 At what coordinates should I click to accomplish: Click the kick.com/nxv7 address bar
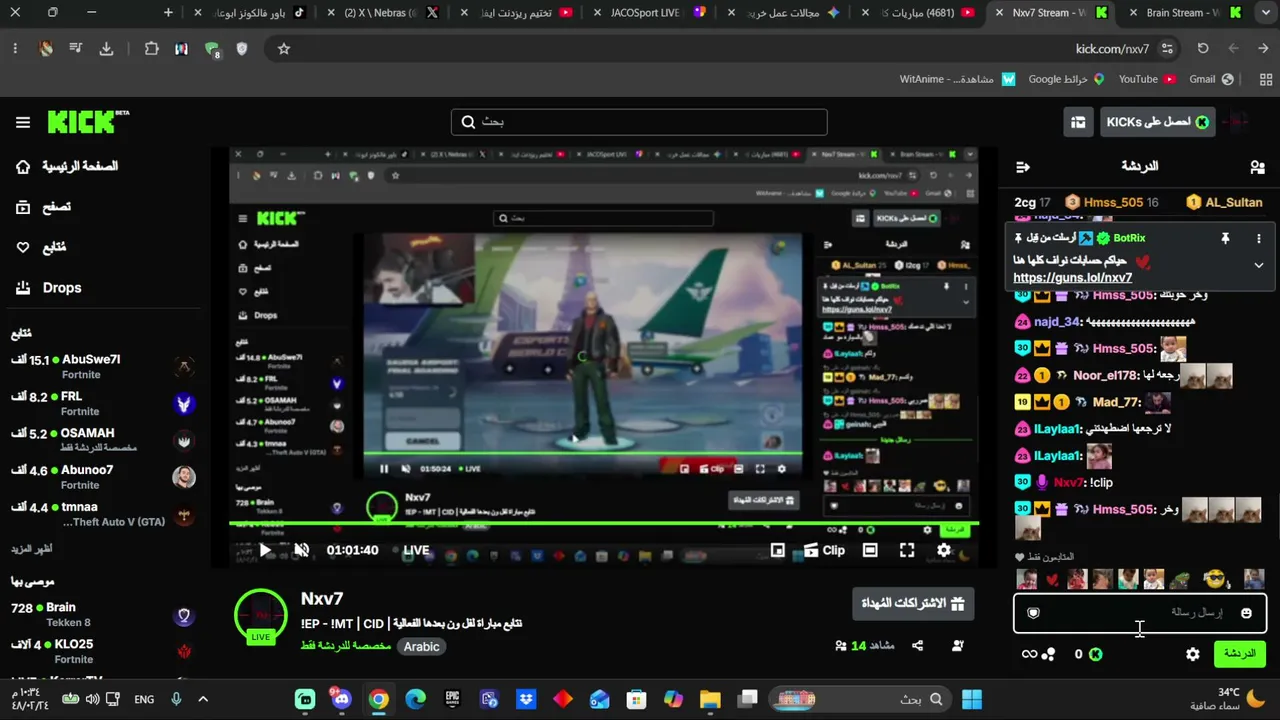tap(1113, 48)
